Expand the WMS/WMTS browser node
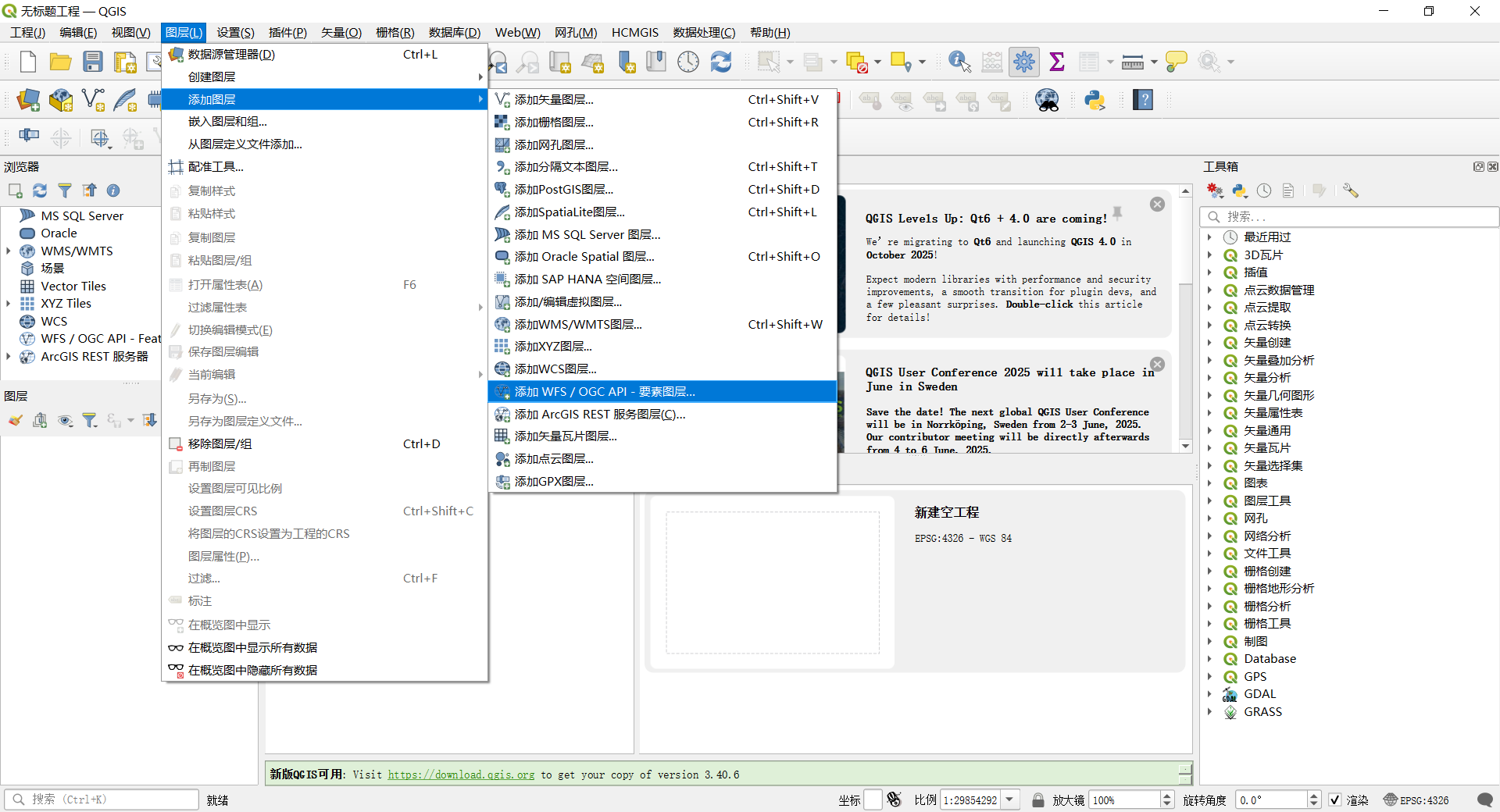 tap(9, 251)
